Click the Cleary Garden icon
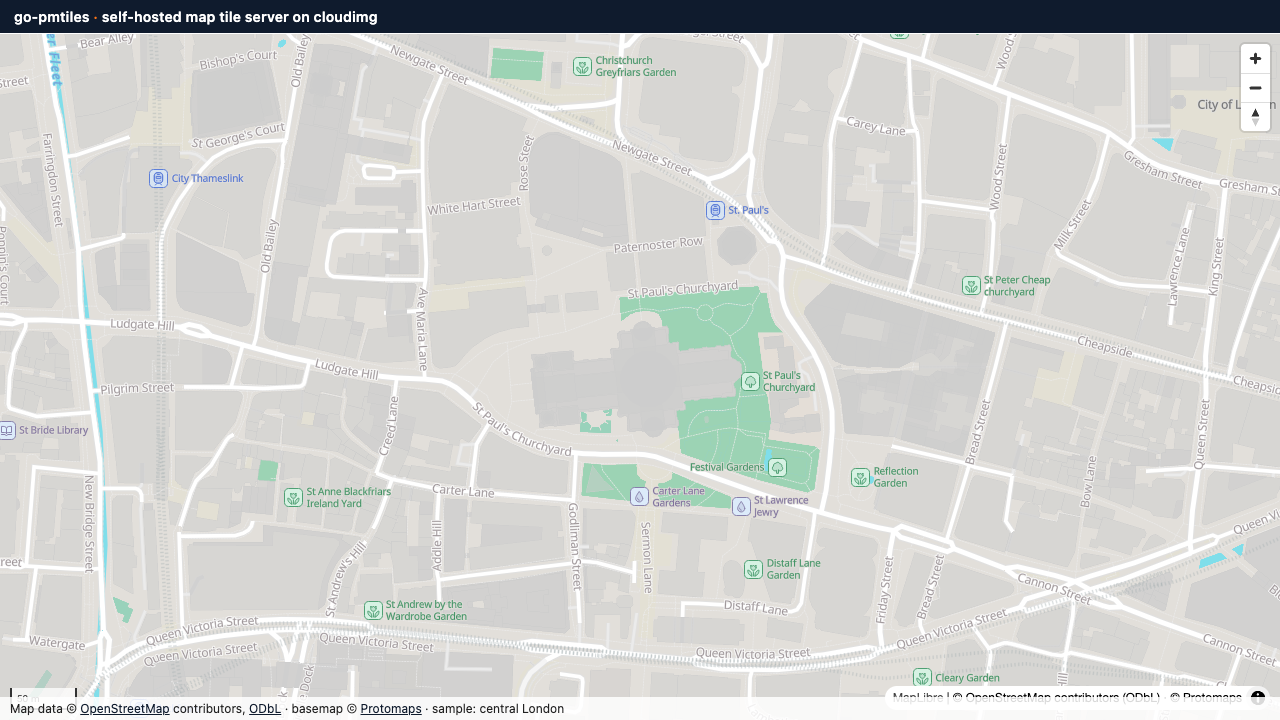Viewport: 1280px width, 720px height. [922, 678]
